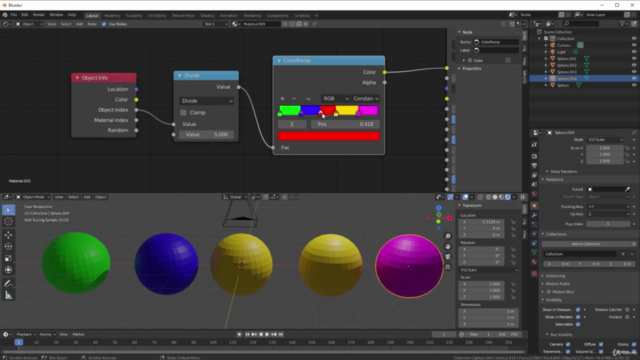640x360 pixels.
Task: Select the Cursor tool in viewport toolbar
Action: [x=9, y=222]
